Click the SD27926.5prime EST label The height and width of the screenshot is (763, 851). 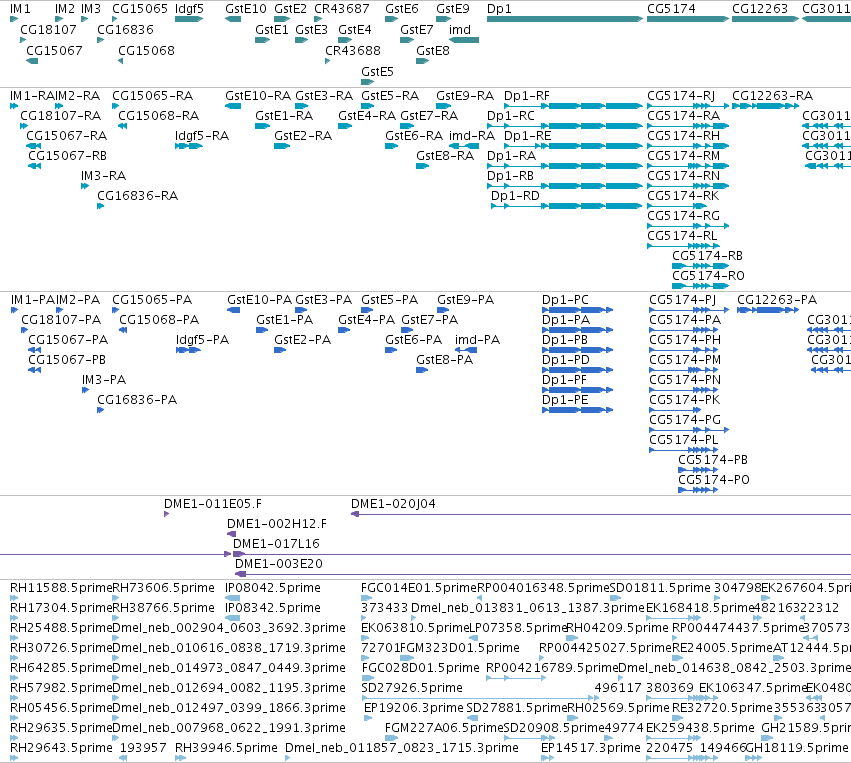coord(412,688)
